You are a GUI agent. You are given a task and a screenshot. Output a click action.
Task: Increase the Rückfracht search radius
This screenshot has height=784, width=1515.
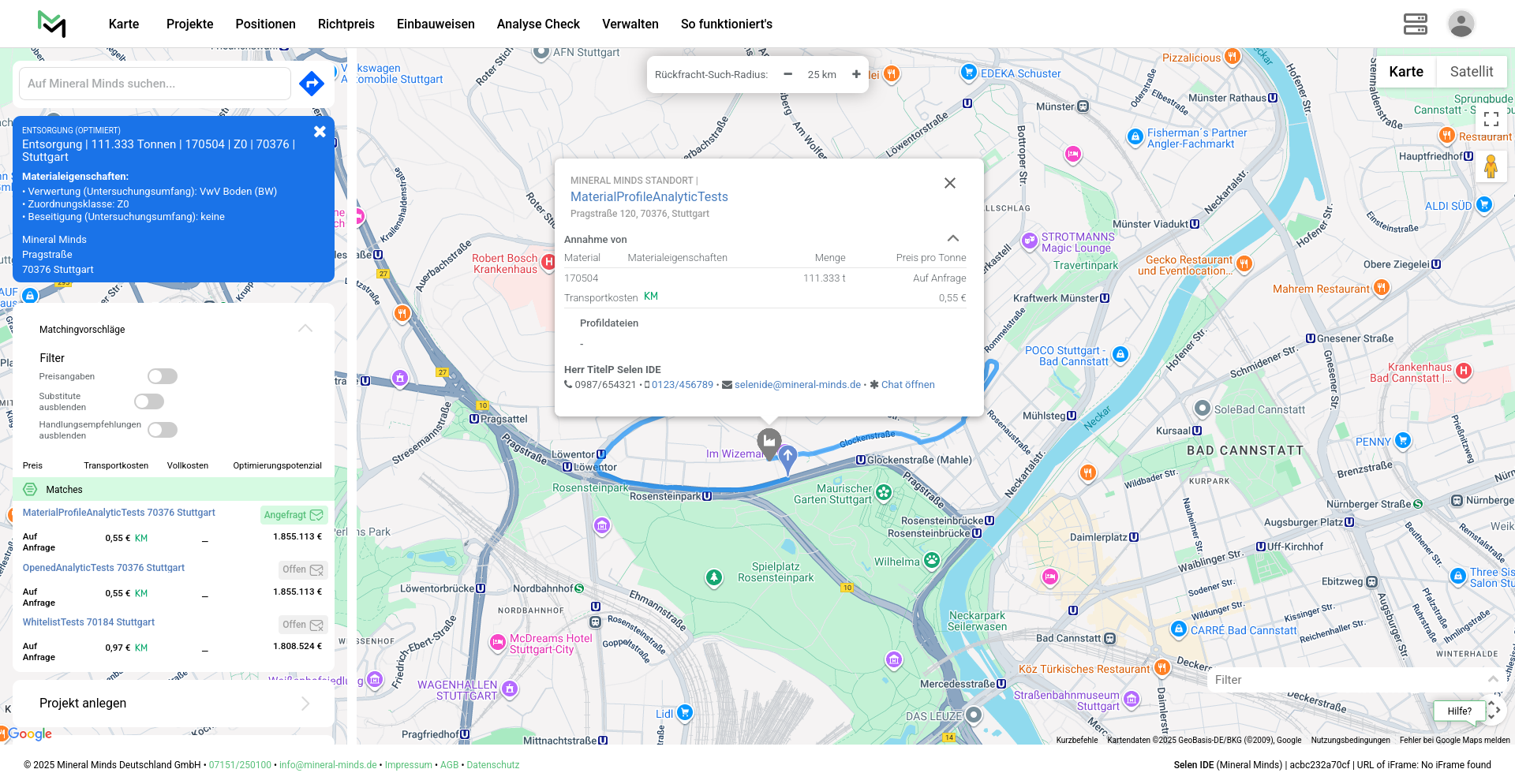[x=856, y=74]
